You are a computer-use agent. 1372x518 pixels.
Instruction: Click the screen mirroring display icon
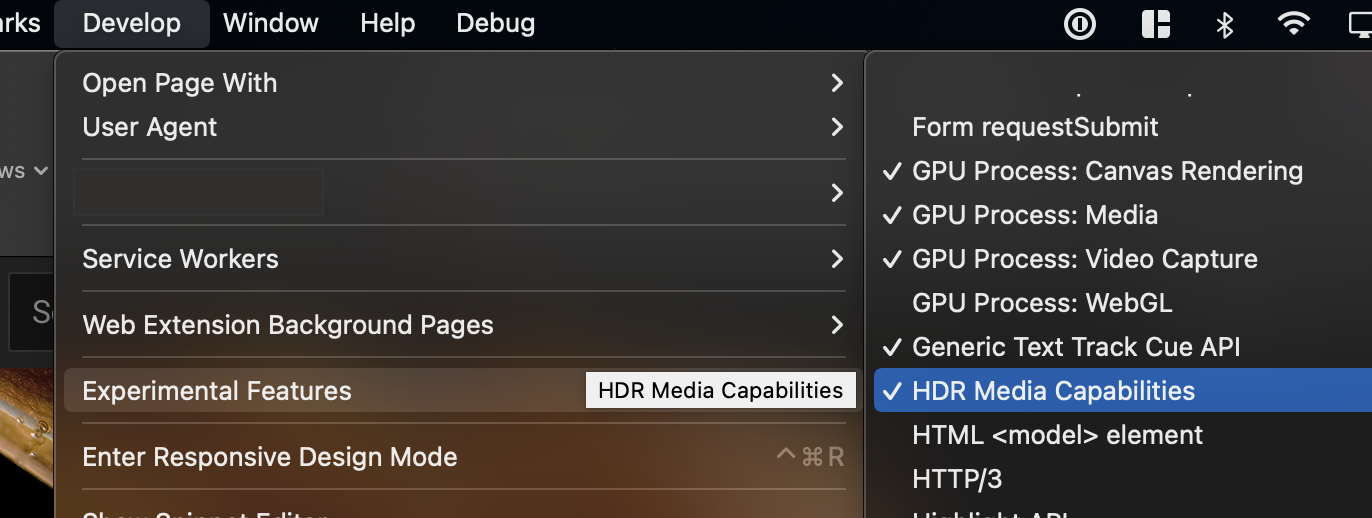tap(1361, 24)
